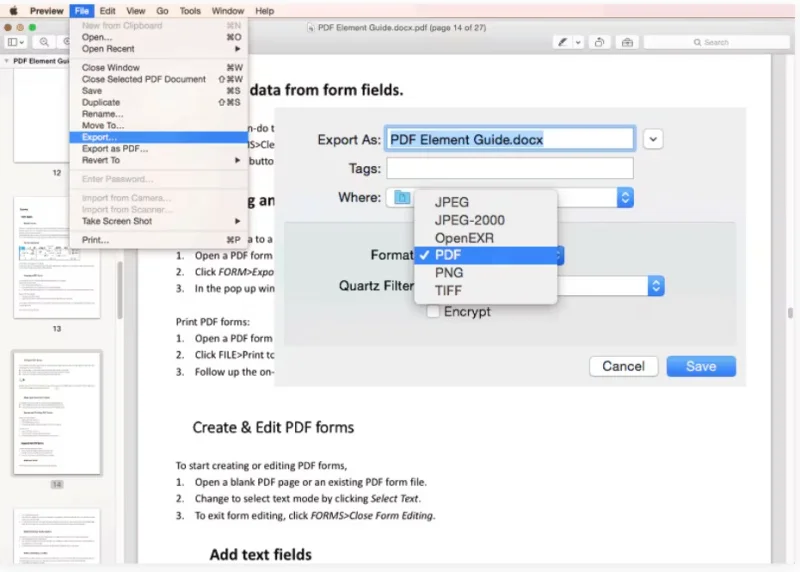
Task: Open the Tools menu
Action: (190, 11)
